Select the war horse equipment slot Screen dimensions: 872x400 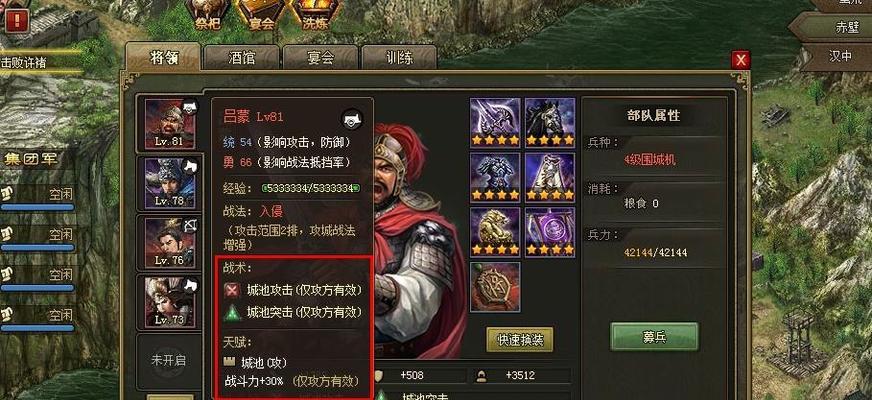tap(550, 122)
